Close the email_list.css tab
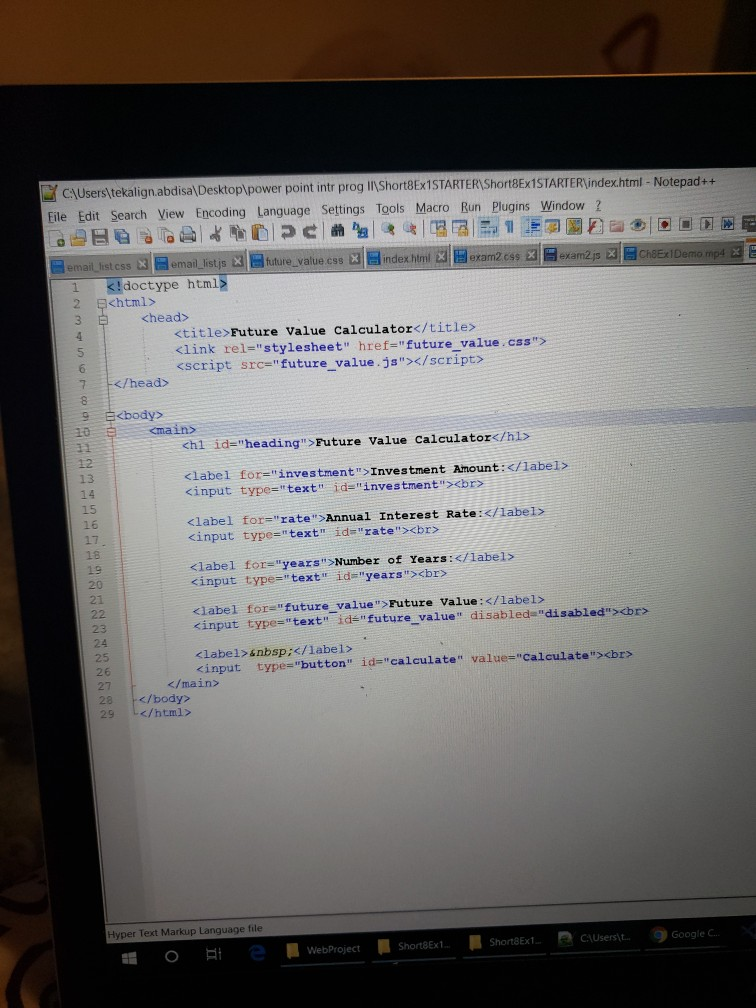The width and height of the screenshot is (756, 1008). 142,264
